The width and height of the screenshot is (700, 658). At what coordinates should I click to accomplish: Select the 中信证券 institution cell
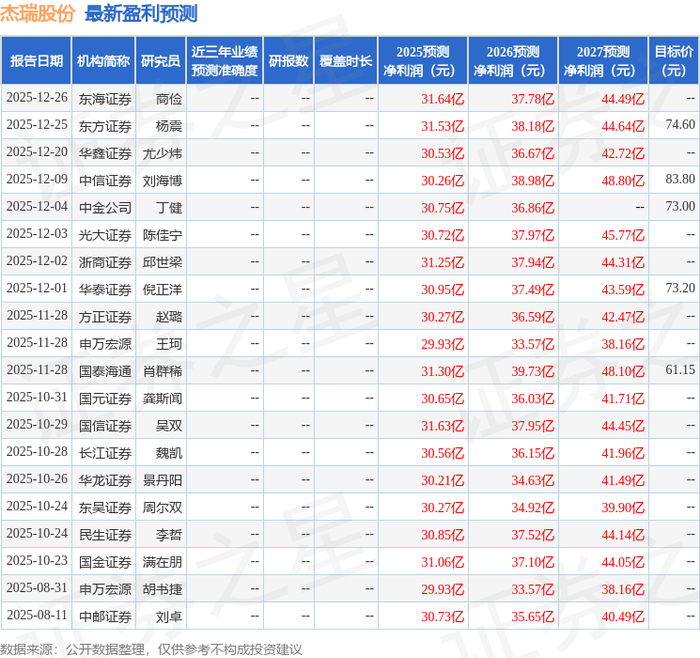(105, 180)
